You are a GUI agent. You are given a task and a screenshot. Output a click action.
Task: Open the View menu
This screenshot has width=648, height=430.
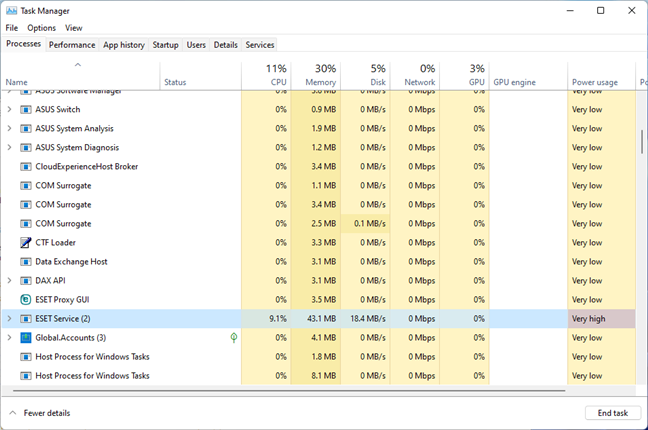[74, 28]
